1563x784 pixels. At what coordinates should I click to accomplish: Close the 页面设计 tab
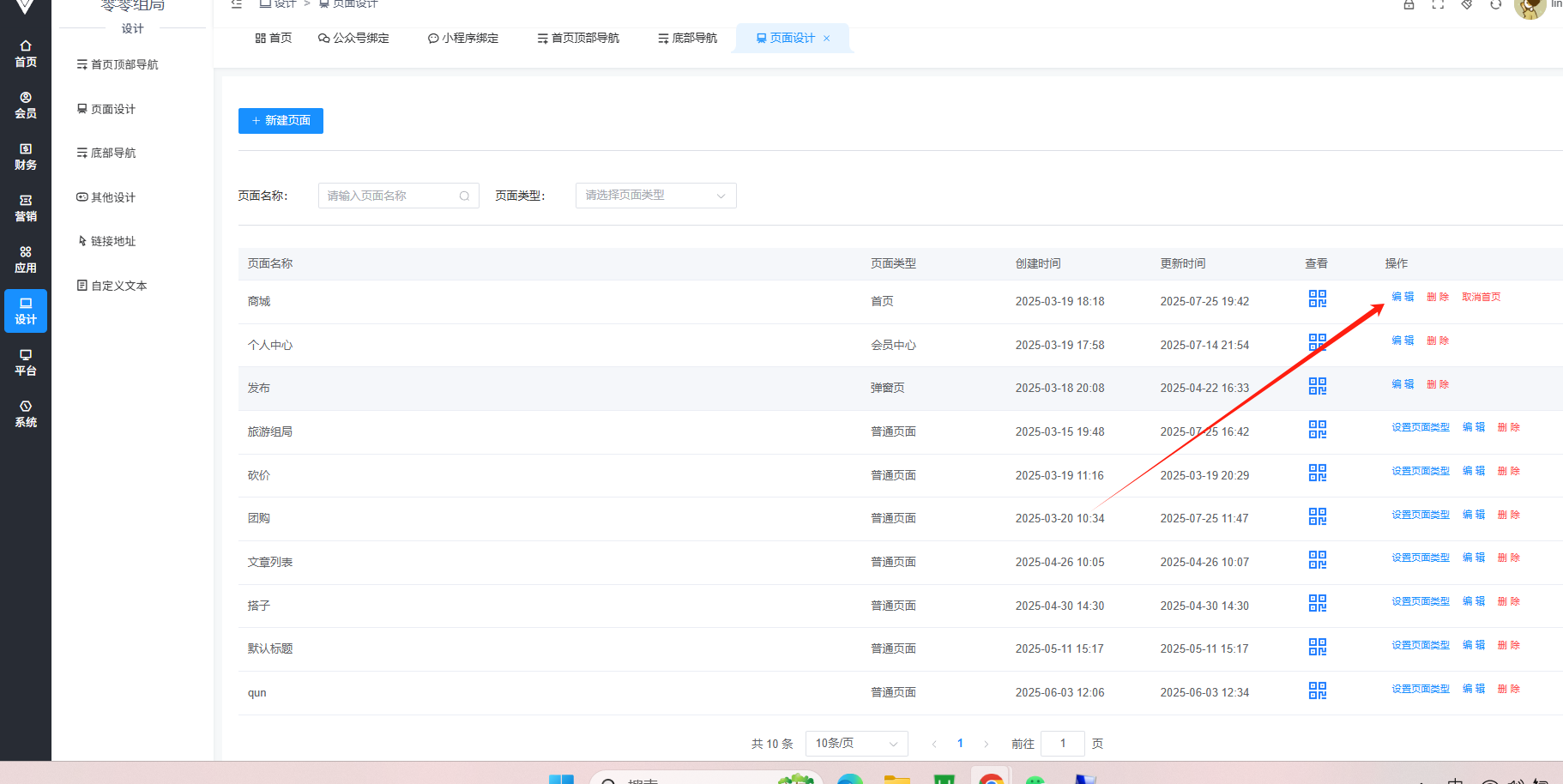pyautogui.click(x=827, y=39)
